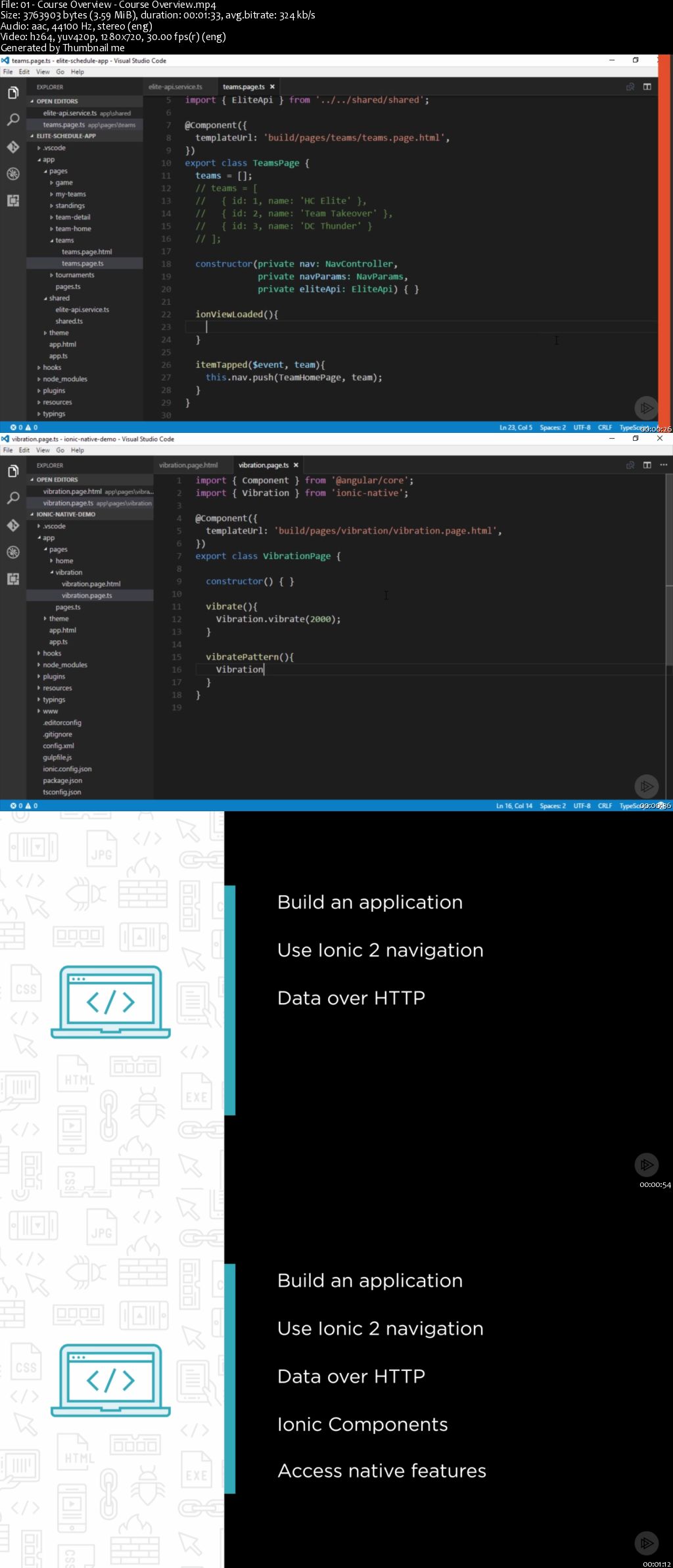Expand the tournaments folder
The image size is (673, 1568).
pos(74,275)
